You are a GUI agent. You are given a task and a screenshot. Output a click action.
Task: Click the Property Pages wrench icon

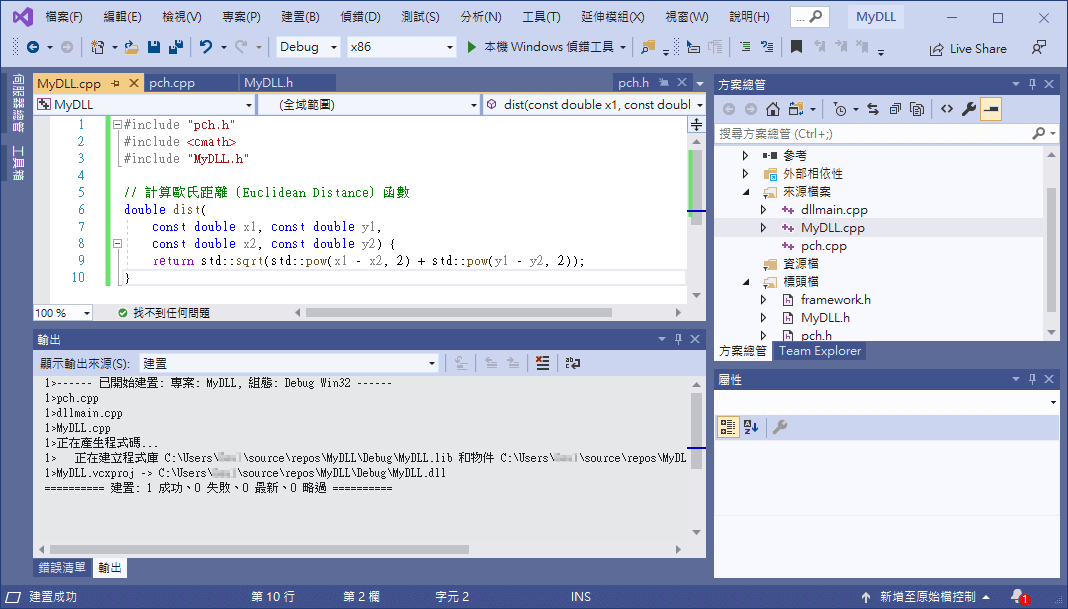click(x=781, y=427)
